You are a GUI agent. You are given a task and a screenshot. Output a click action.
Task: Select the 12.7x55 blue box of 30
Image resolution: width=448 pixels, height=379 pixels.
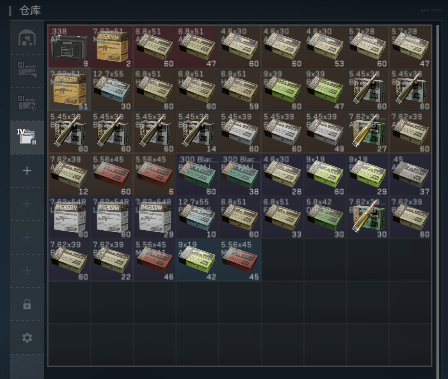(x=112, y=89)
